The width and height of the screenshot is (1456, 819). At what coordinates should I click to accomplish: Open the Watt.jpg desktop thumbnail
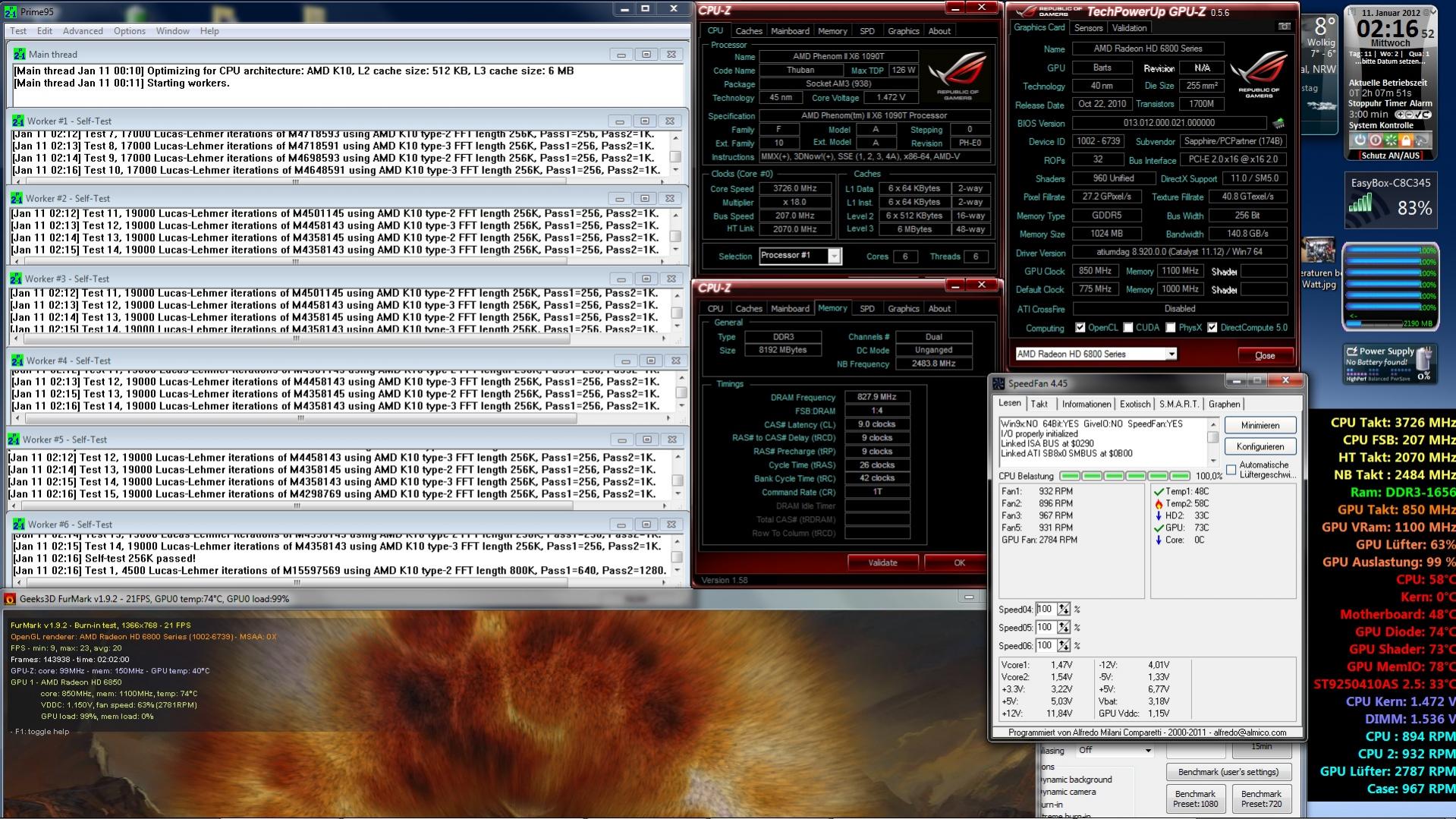click(1319, 251)
